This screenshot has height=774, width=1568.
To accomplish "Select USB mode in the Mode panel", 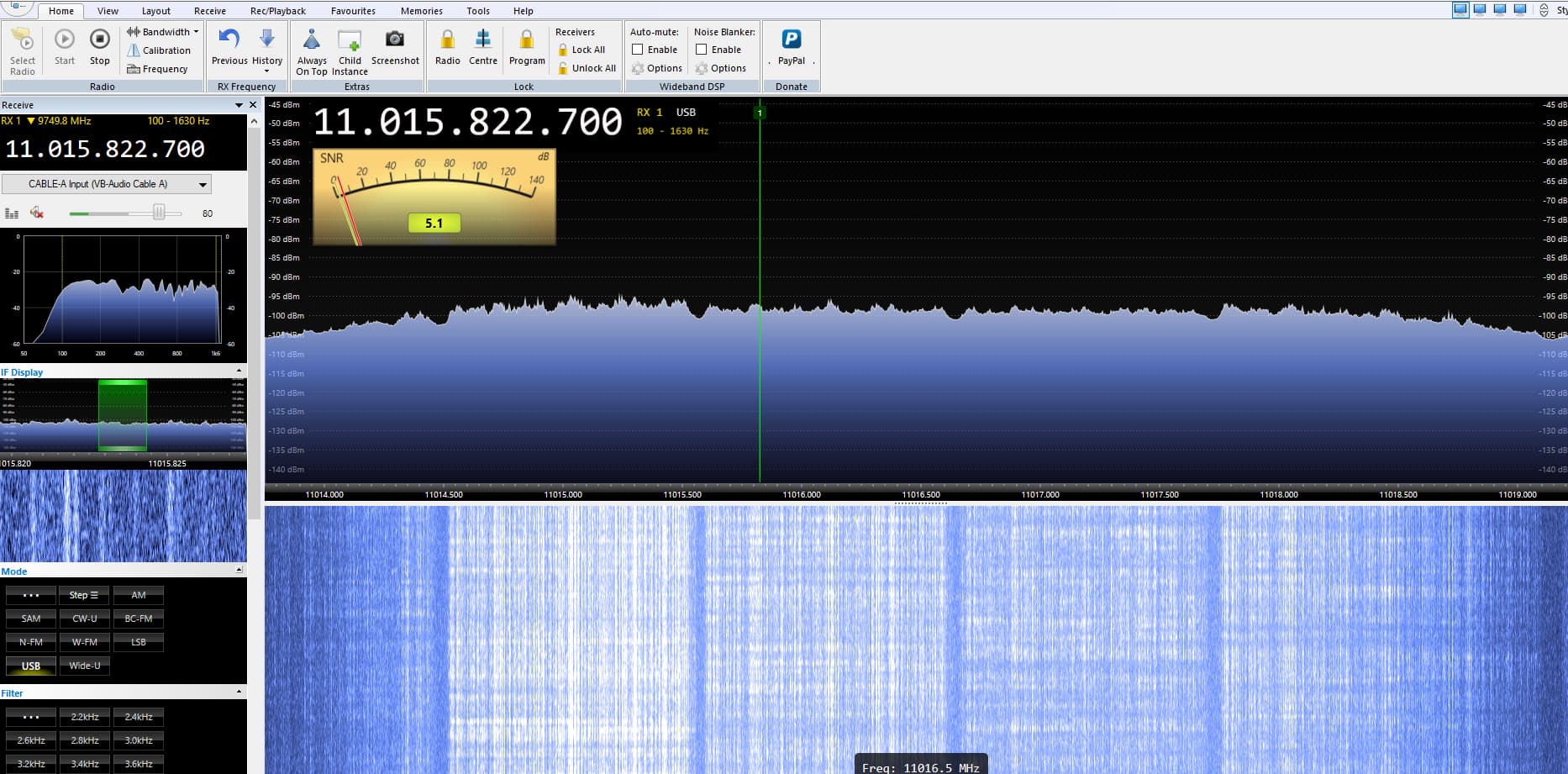I will click(30, 665).
